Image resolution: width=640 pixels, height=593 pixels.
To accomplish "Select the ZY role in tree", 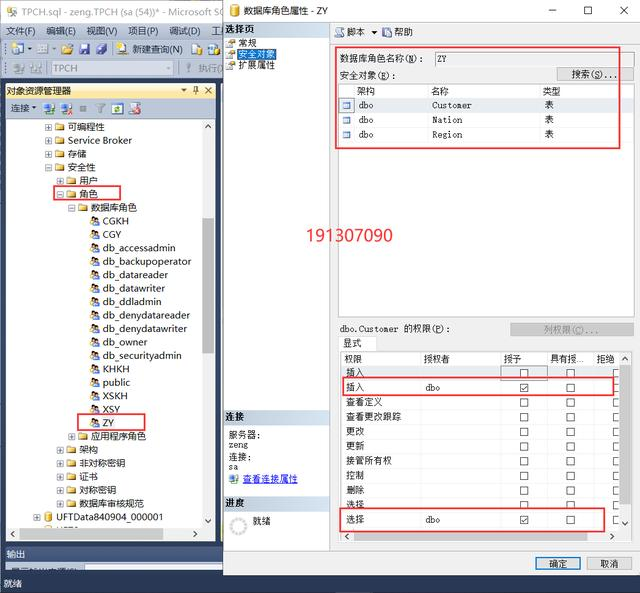I will [x=108, y=422].
